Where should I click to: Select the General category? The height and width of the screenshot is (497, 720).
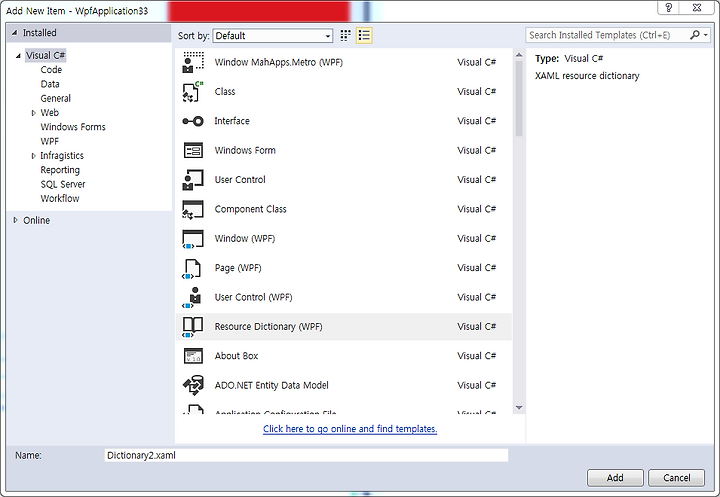(x=56, y=98)
